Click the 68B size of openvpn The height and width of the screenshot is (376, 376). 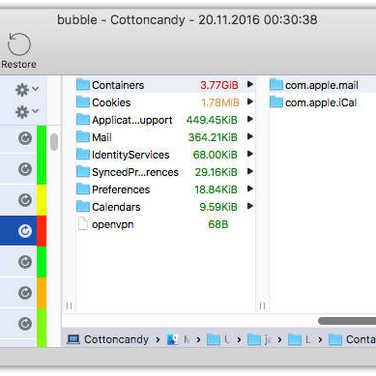point(218,224)
